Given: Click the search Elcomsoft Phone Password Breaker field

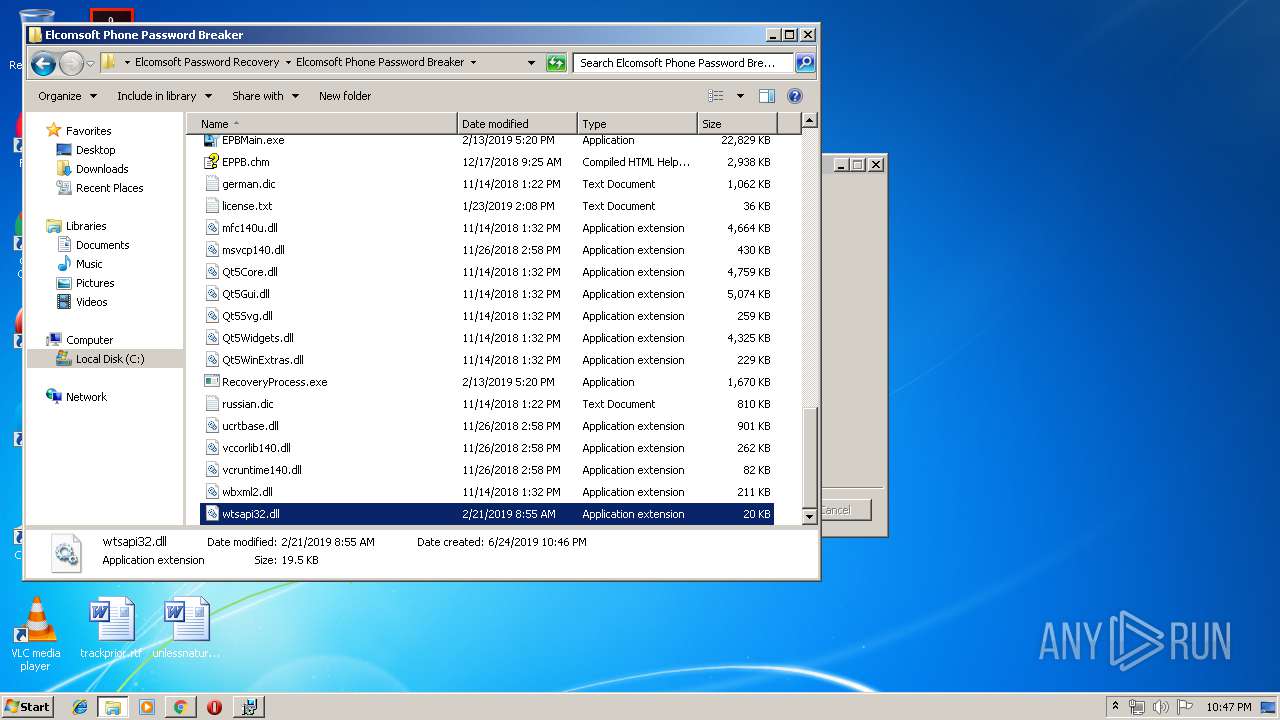Looking at the screenshot, I should 684,63.
